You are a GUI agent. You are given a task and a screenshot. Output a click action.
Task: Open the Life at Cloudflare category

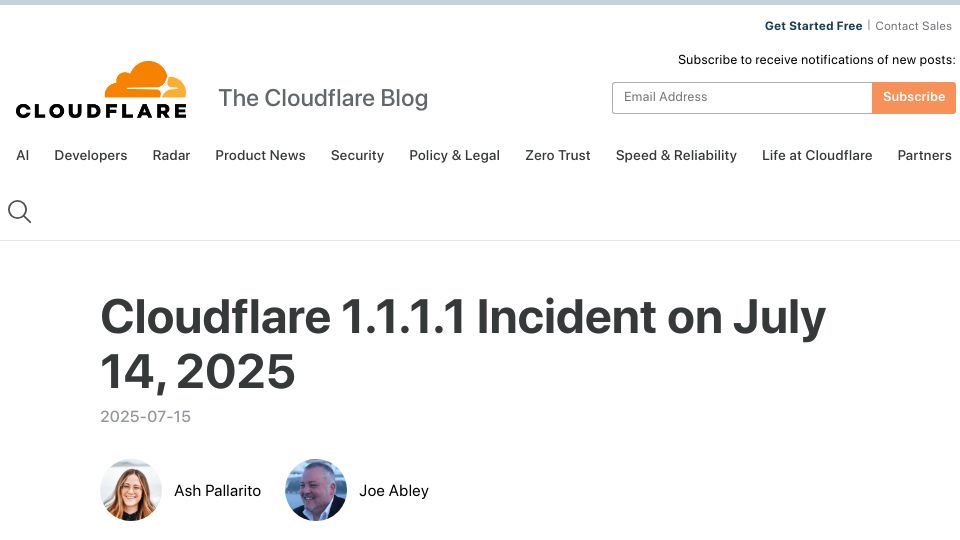click(x=817, y=156)
